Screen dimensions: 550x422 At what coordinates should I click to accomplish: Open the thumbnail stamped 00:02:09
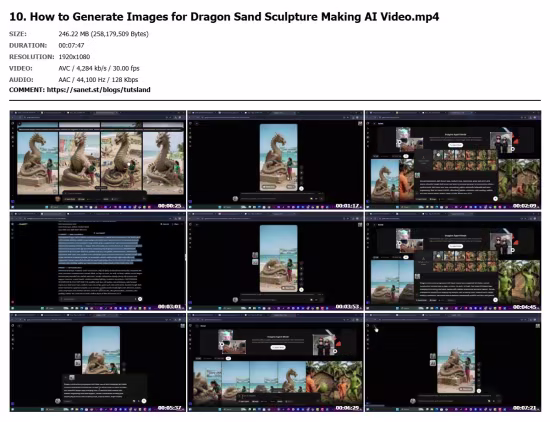[x=453, y=160]
